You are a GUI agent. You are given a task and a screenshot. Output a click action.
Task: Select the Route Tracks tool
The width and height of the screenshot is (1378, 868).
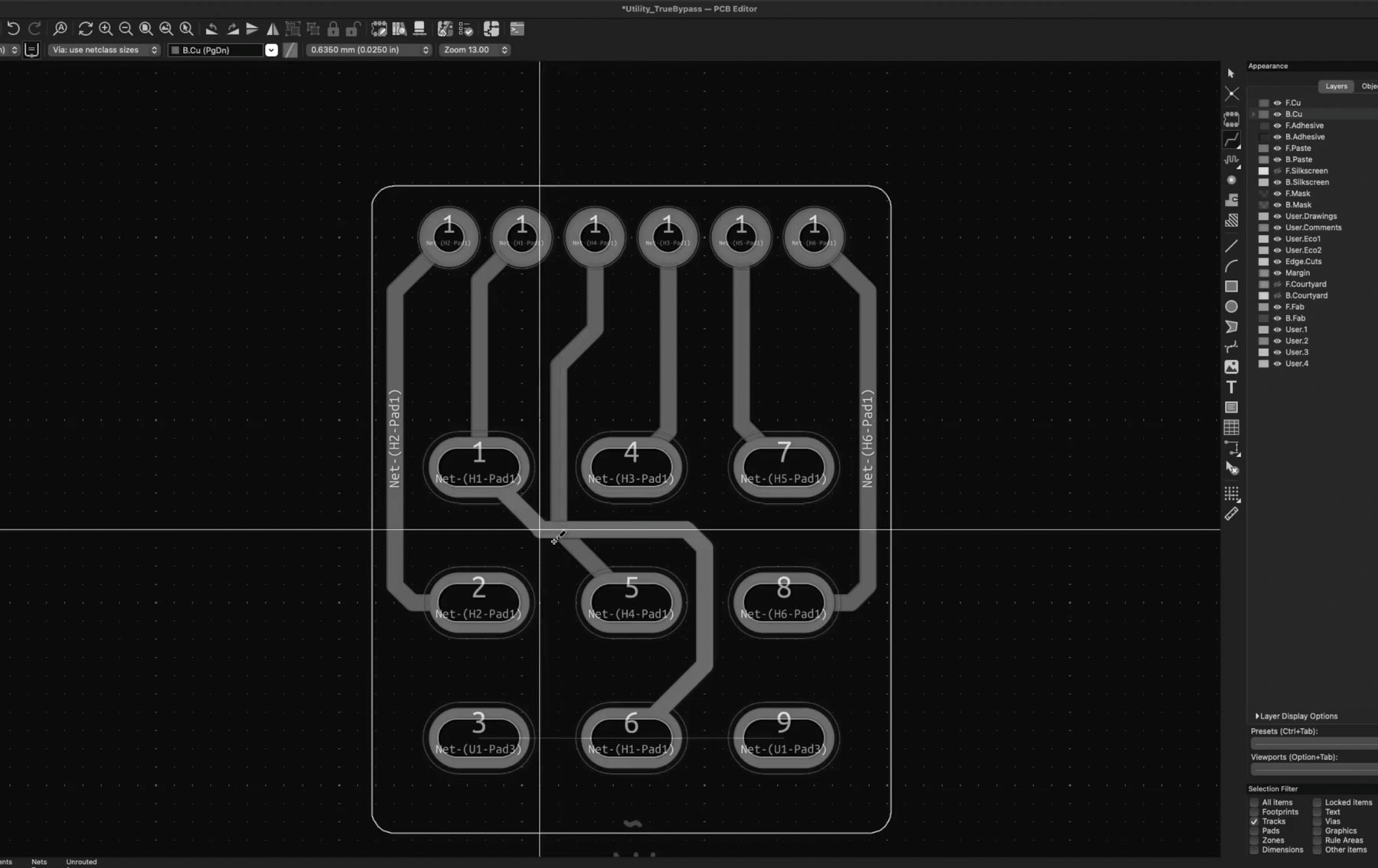point(1231,140)
